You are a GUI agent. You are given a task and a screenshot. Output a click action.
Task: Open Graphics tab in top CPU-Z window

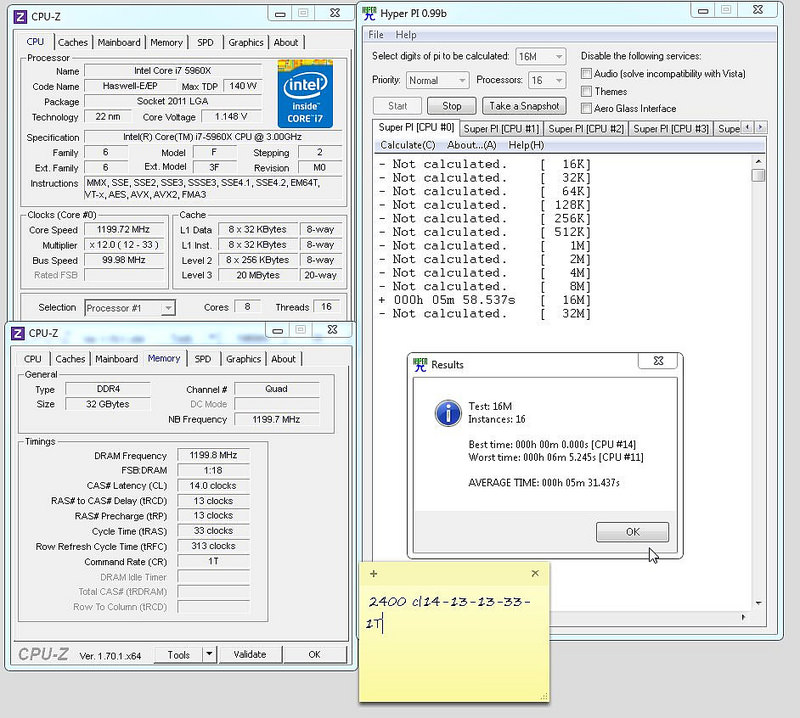[246, 42]
